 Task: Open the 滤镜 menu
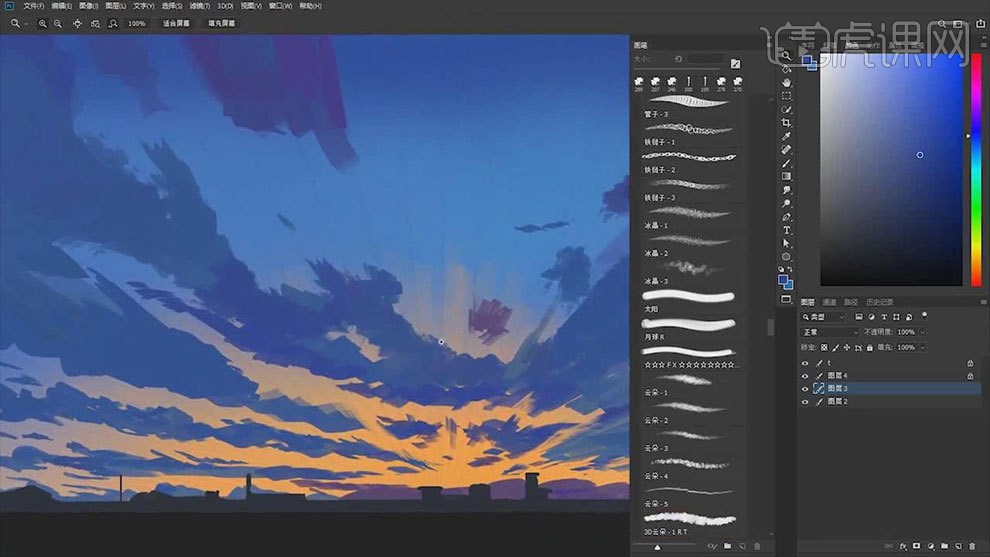pyautogui.click(x=199, y=6)
